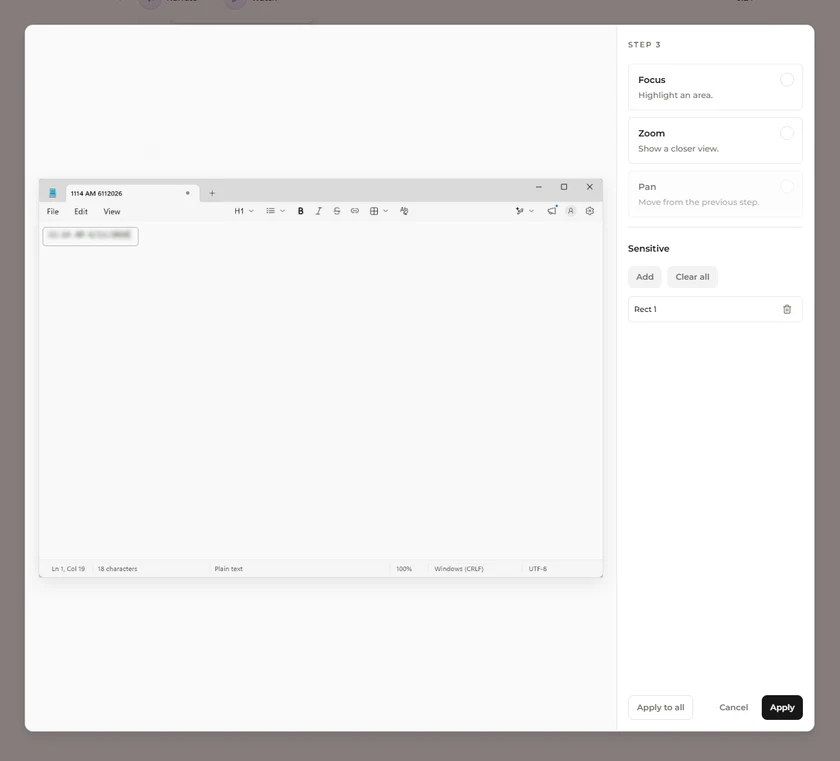
Task: Click the Apply to all button
Action: pyautogui.click(x=660, y=707)
